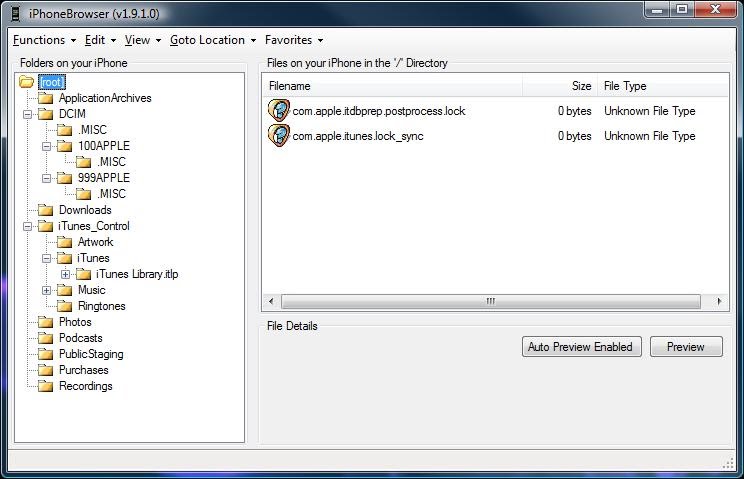Click the open folder icon beside root
Screen dimensions: 744x479
(27, 82)
